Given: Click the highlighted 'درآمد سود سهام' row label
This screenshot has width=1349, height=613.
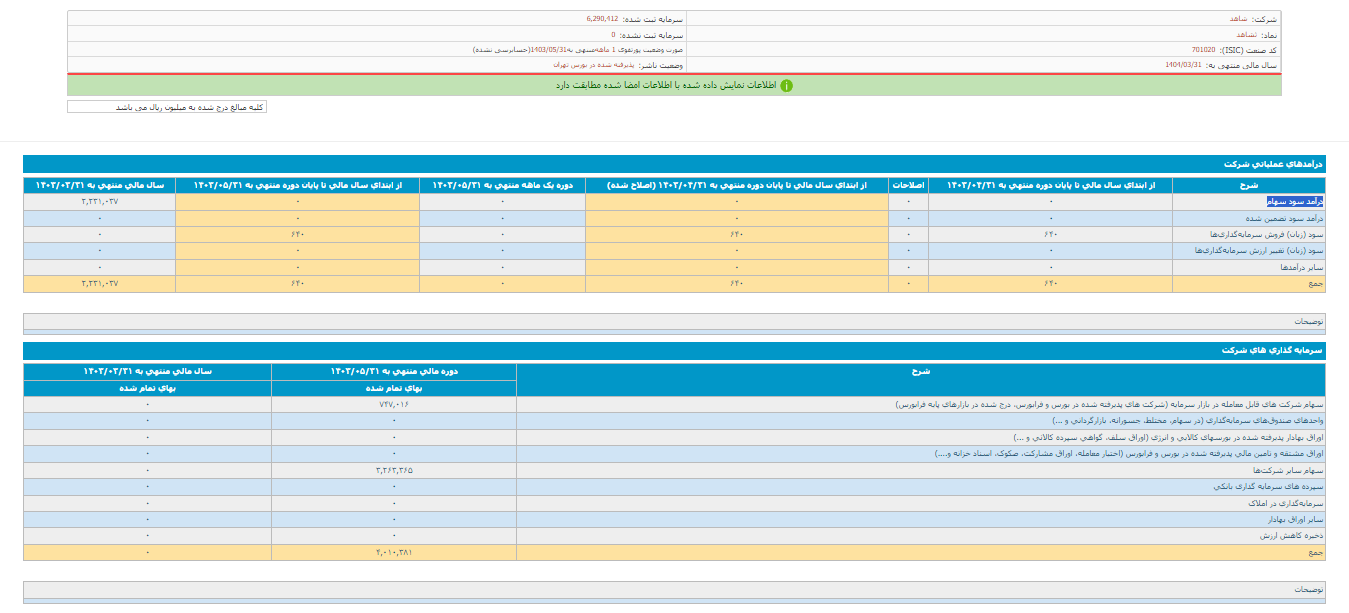Looking at the screenshot, I should coord(1295,201).
